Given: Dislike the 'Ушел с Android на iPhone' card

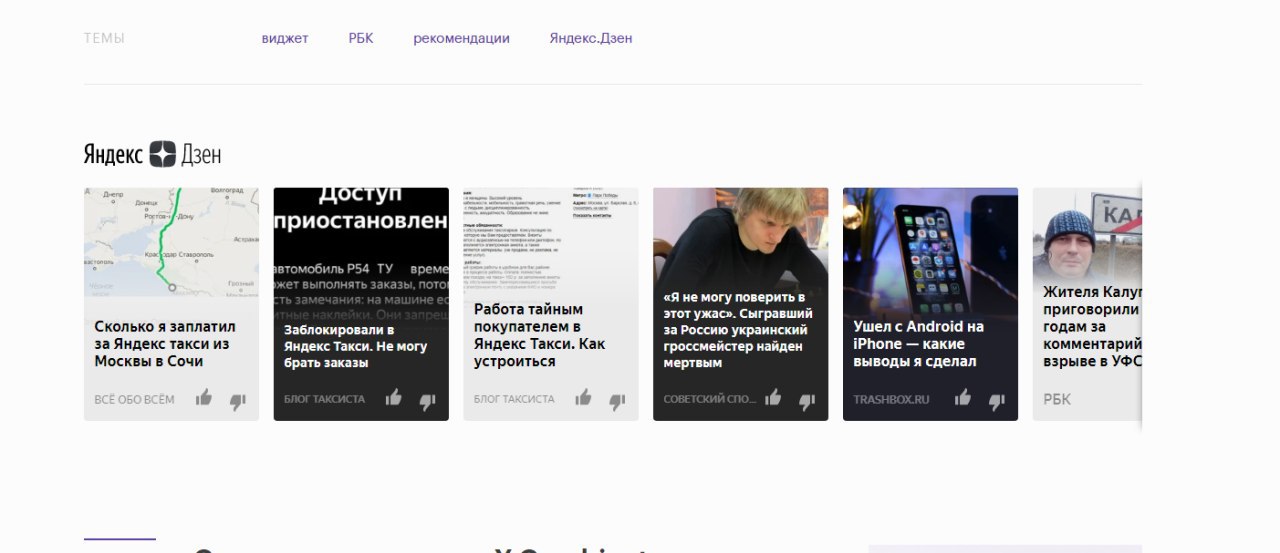Looking at the screenshot, I should tap(997, 401).
